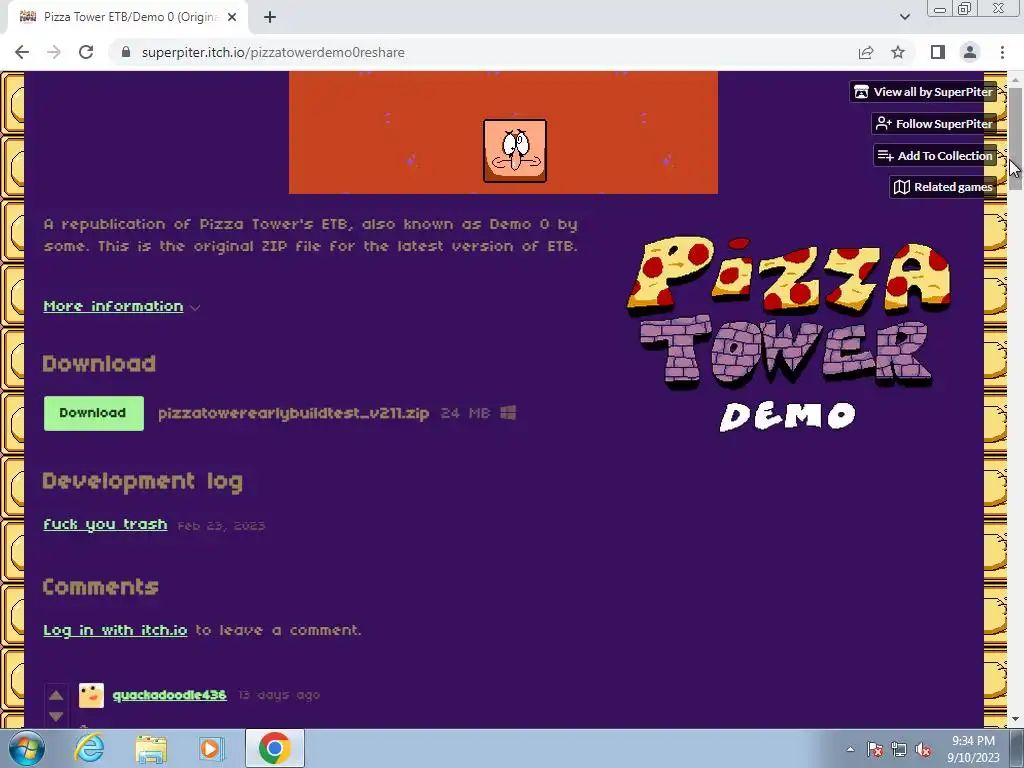Click the 24 MB file size text

tap(465, 413)
